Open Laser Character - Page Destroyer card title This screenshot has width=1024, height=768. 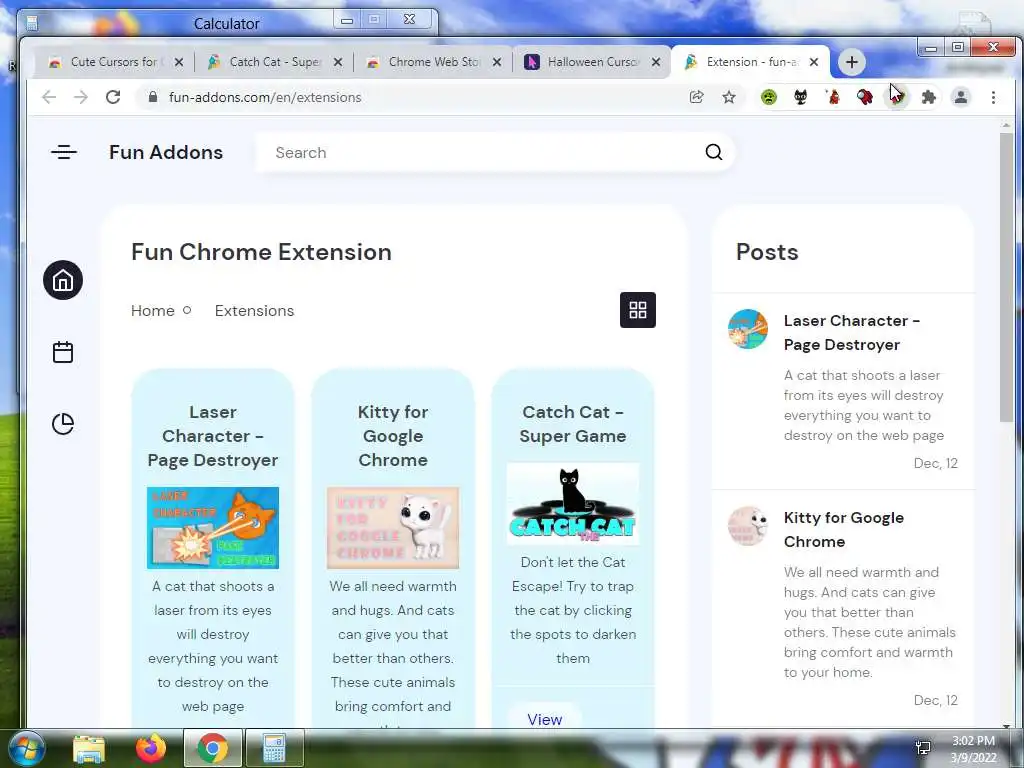click(213, 436)
